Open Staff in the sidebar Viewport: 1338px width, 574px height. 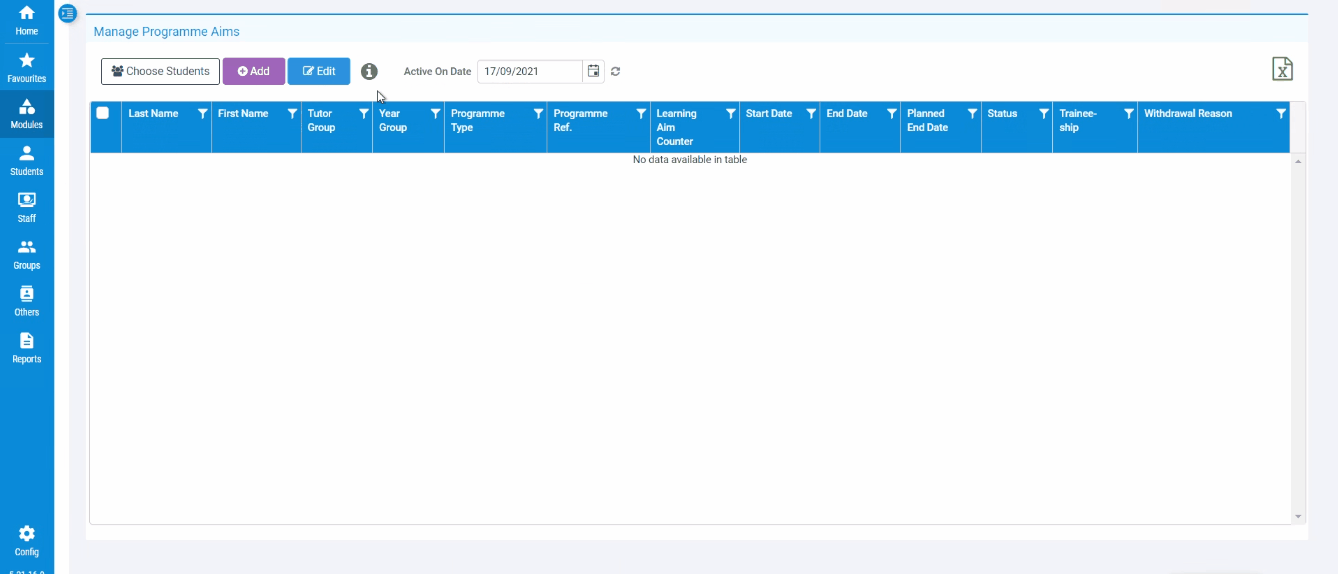point(27,208)
